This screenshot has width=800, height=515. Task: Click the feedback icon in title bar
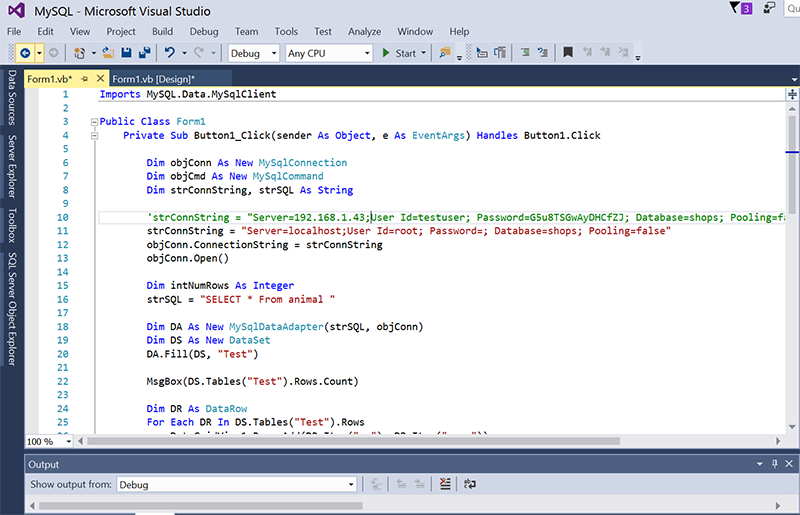[770, 9]
